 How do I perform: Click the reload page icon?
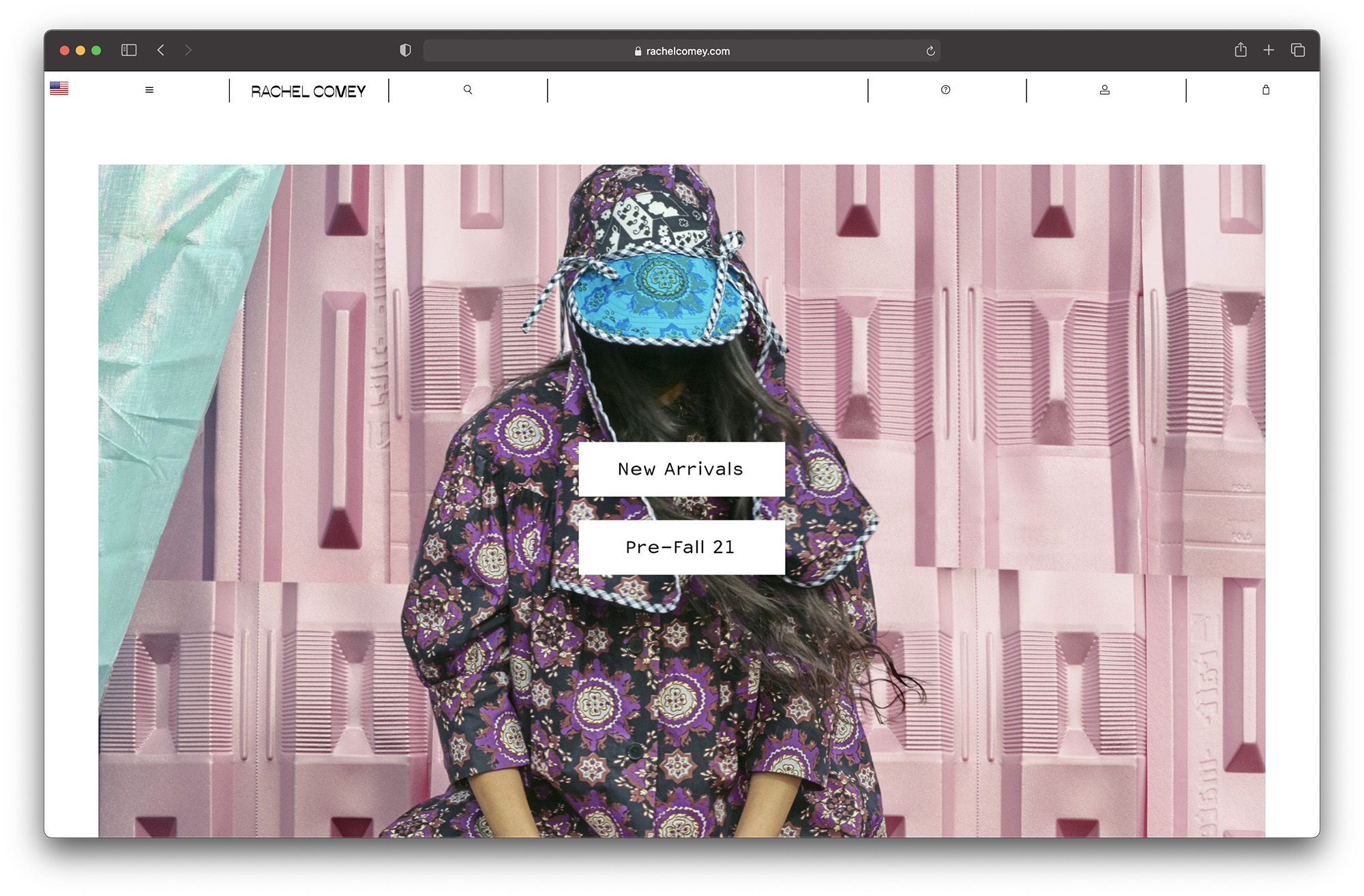(x=930, y=50)
